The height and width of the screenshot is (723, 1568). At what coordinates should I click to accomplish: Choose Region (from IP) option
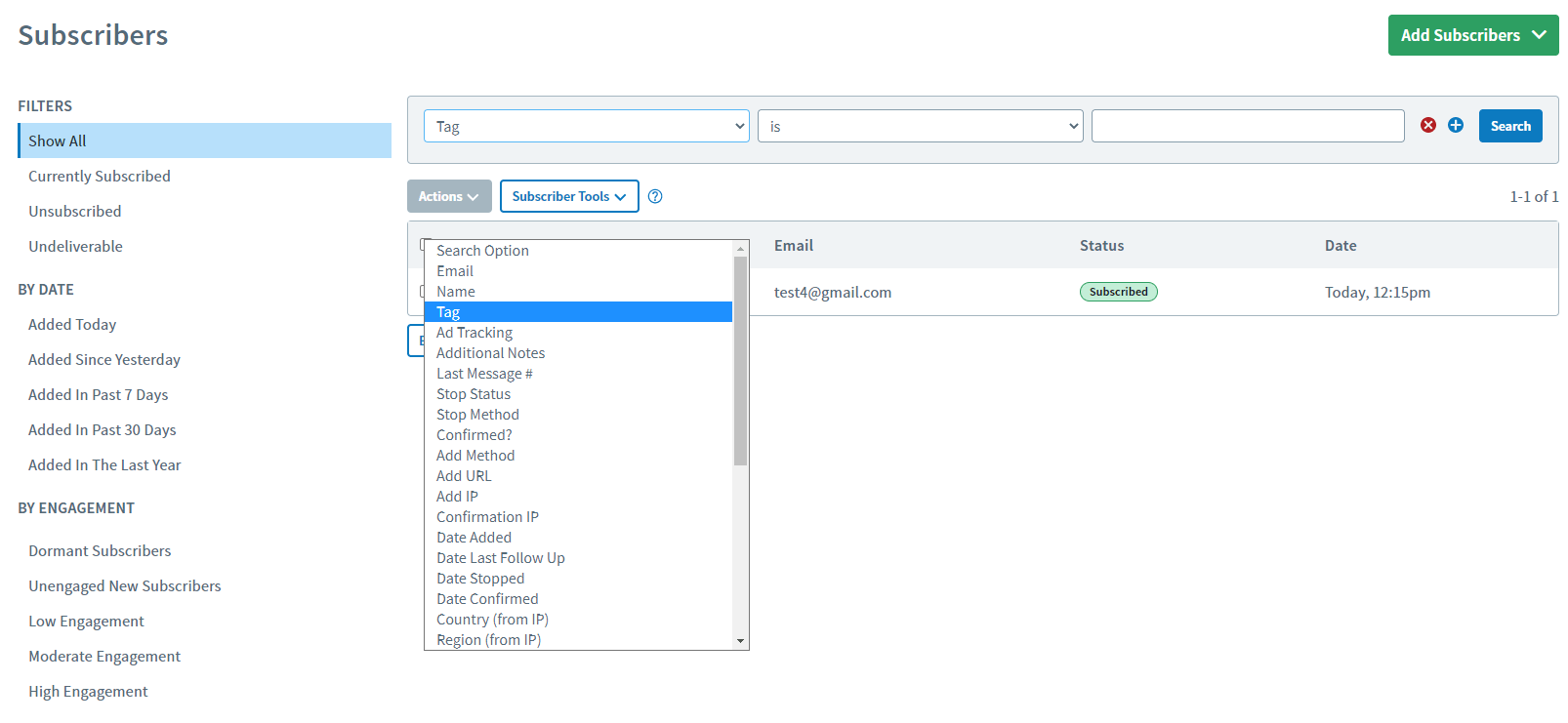pos(578,640)
